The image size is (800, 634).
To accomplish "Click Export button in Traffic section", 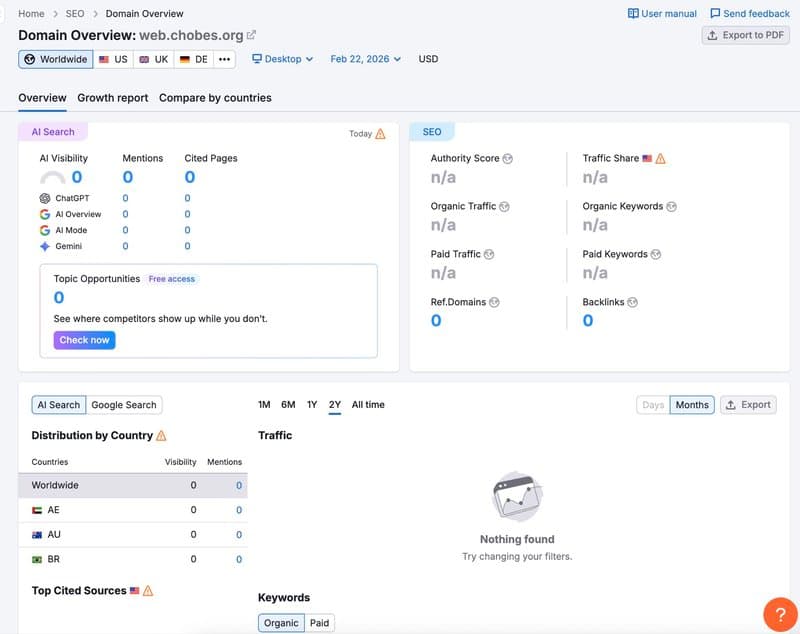I will coord(748,405).
